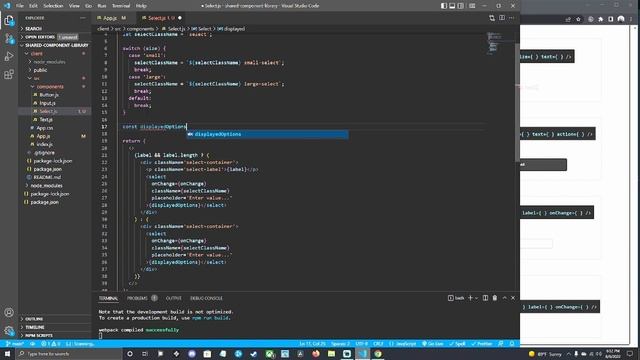Screen dimensions: 640x360
Task: Open the Run and Debug view
Action: (x=9, y=56)
